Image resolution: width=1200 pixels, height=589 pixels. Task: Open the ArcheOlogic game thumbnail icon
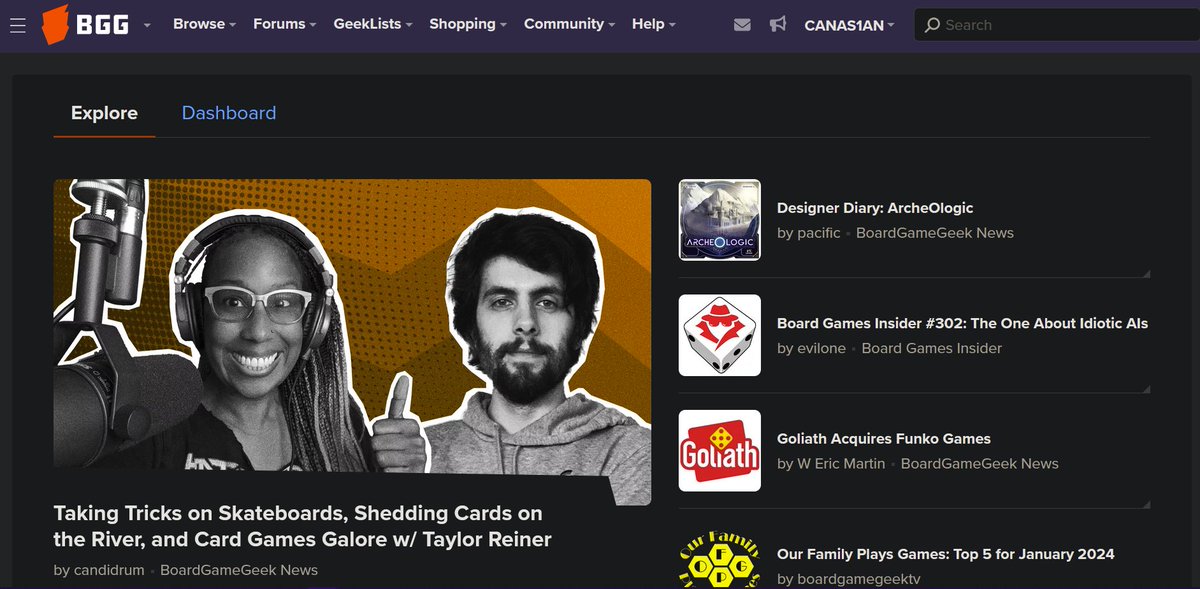(x=719, y=219)
